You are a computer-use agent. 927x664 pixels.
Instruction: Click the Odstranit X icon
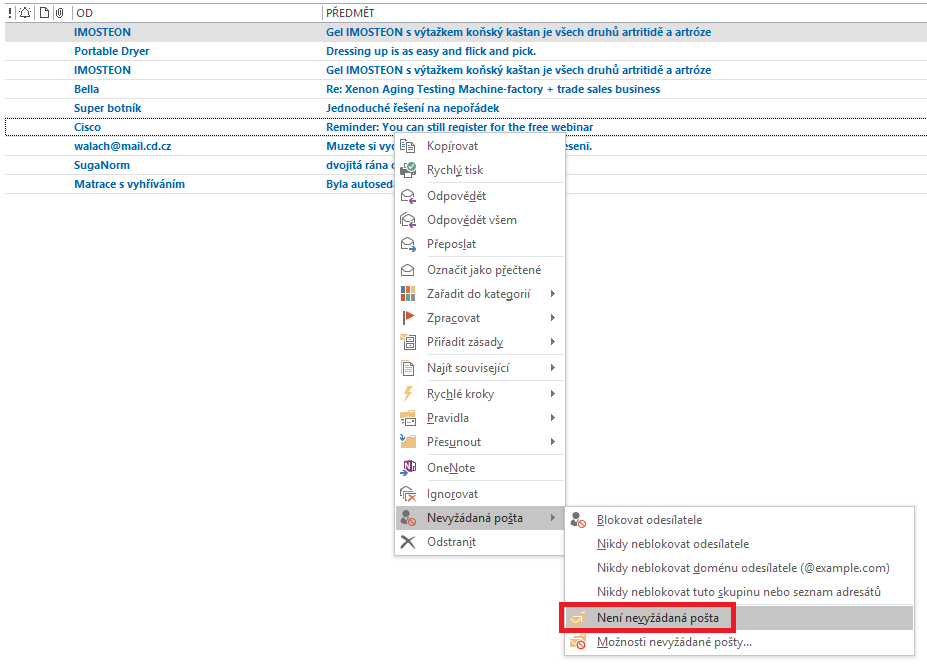[408, 542]
